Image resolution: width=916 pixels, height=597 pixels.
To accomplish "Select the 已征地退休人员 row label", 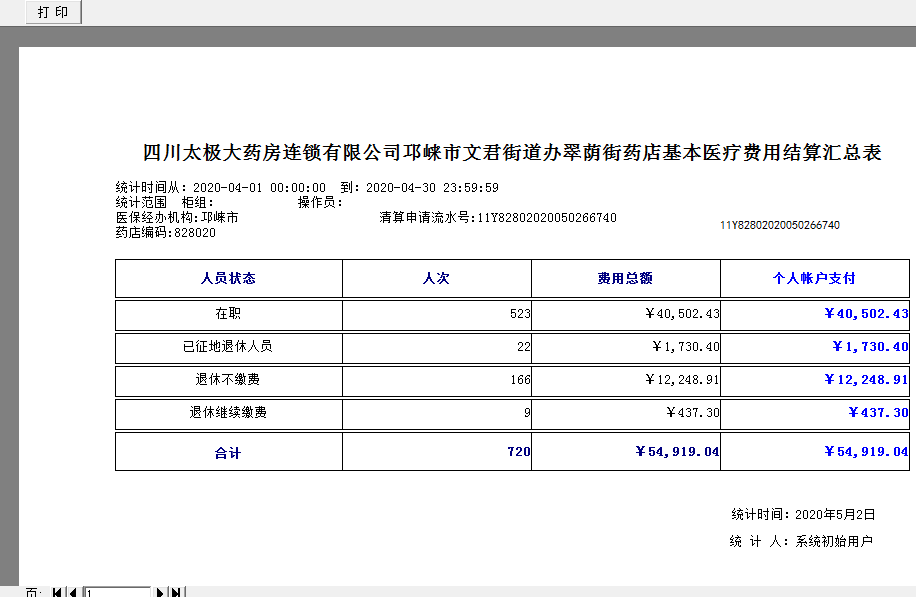I will [228, 346].
